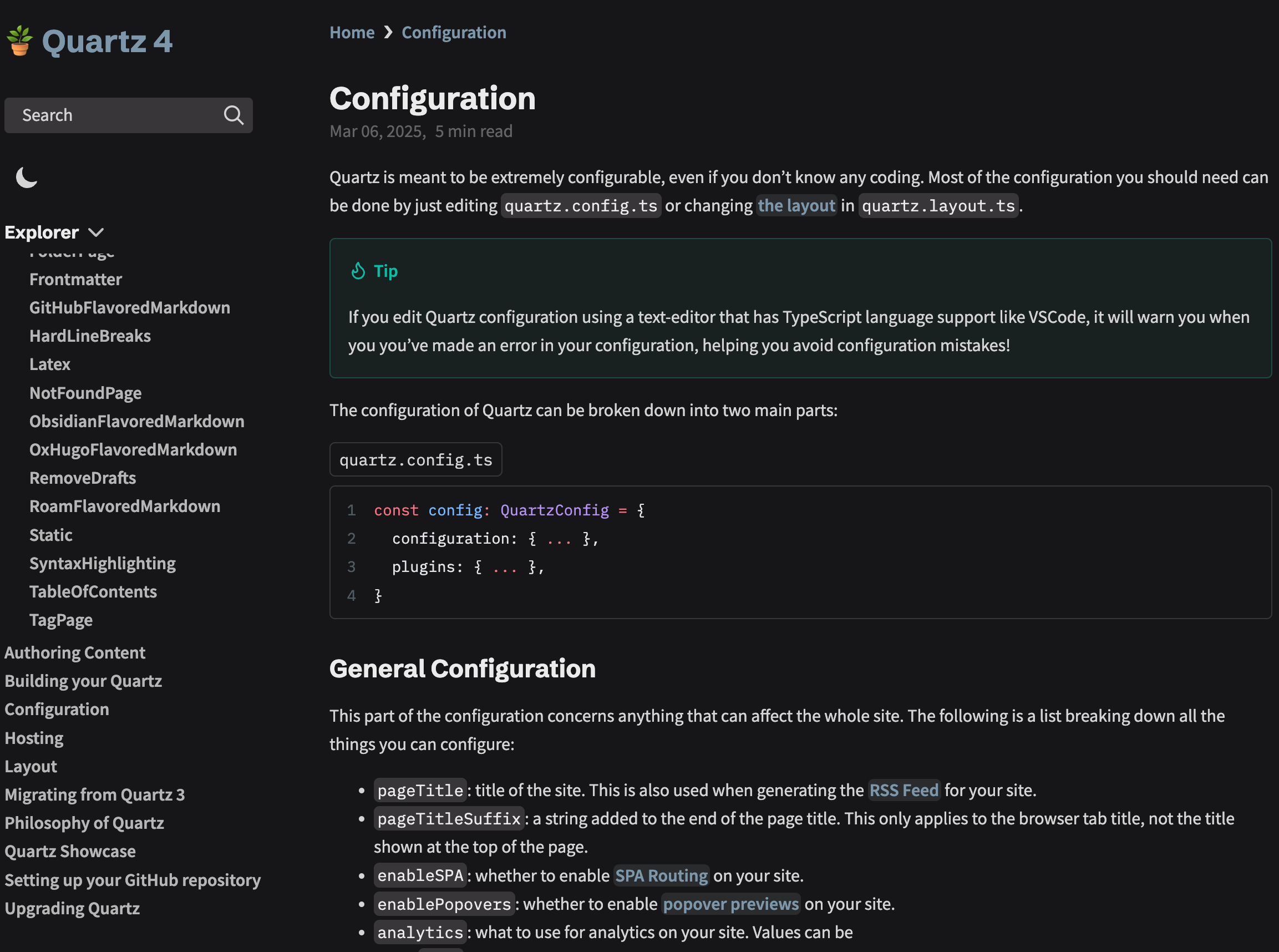Open Quartz Showcase page
The height and width of the screenshot is (952, 1279).
click(x=70, y=851)
